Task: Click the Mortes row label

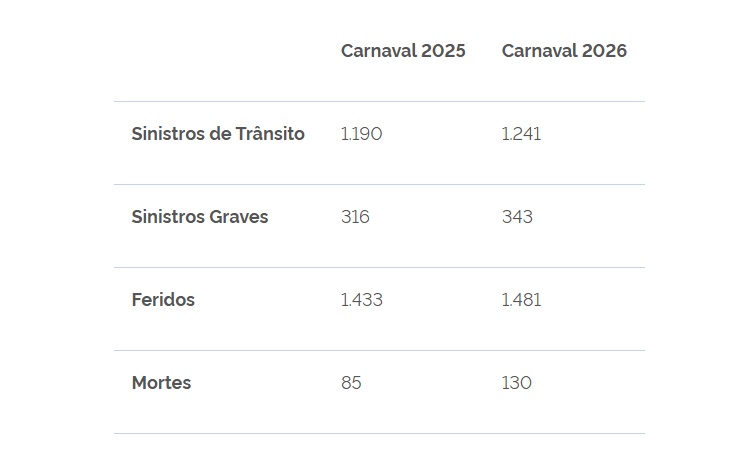Action: coord(161,383)
